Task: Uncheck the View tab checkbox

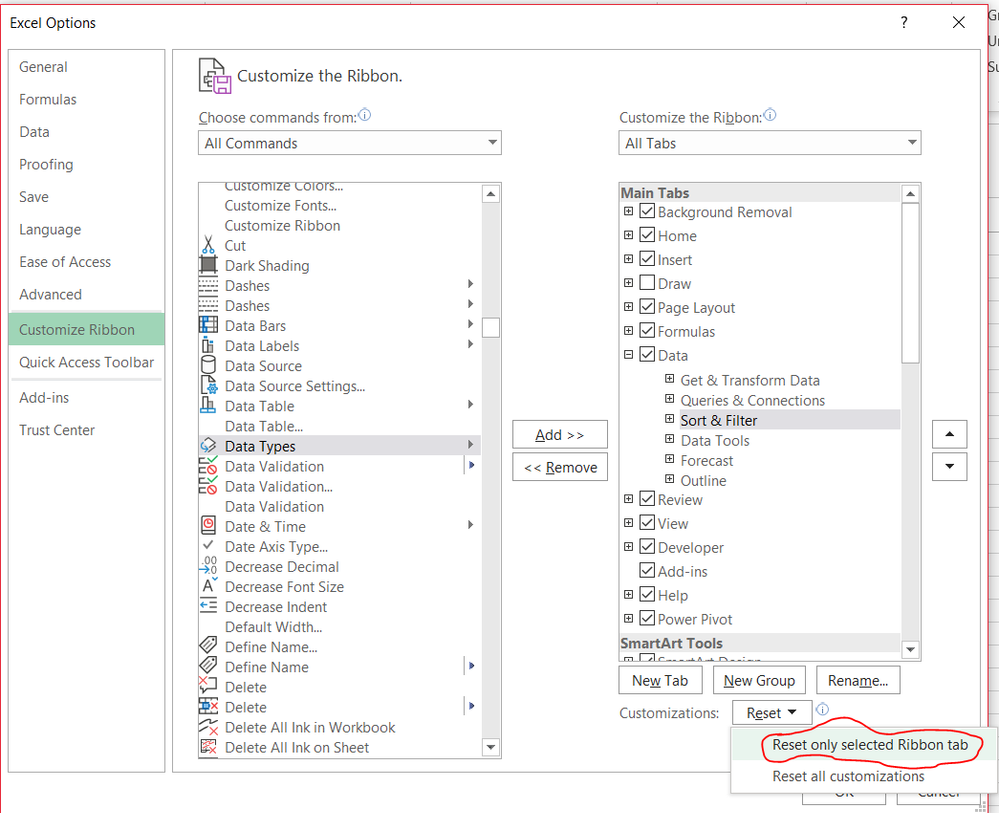Action: 647,522
